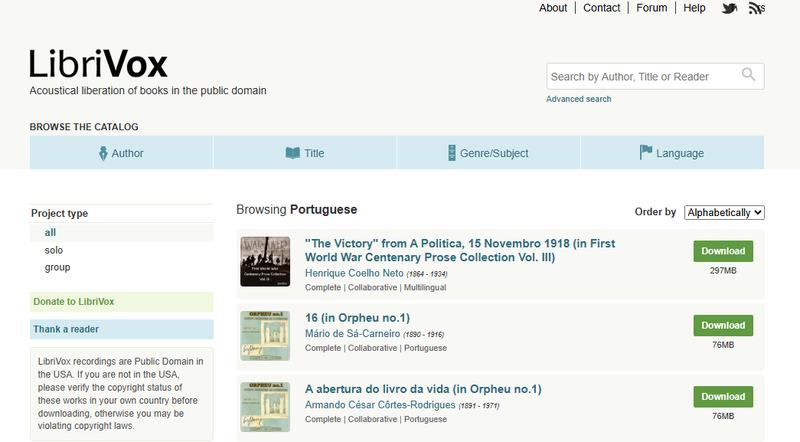Browse catalog by Title tab
800x442 pixels.
305,153
